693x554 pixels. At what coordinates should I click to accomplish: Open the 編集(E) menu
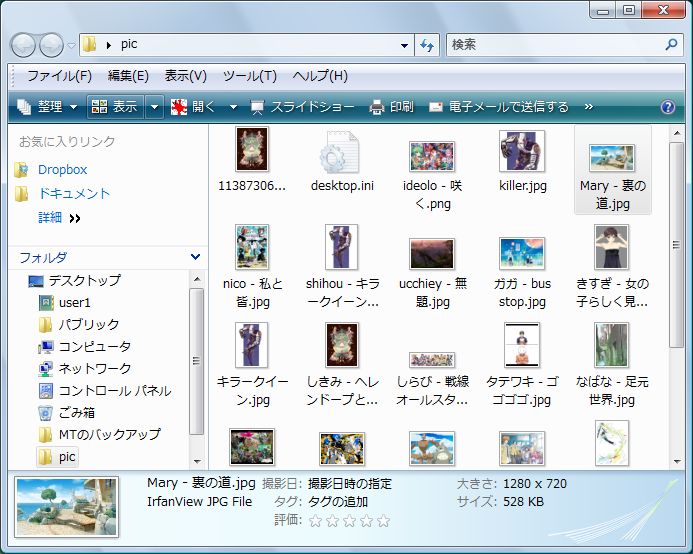[128, 76]
